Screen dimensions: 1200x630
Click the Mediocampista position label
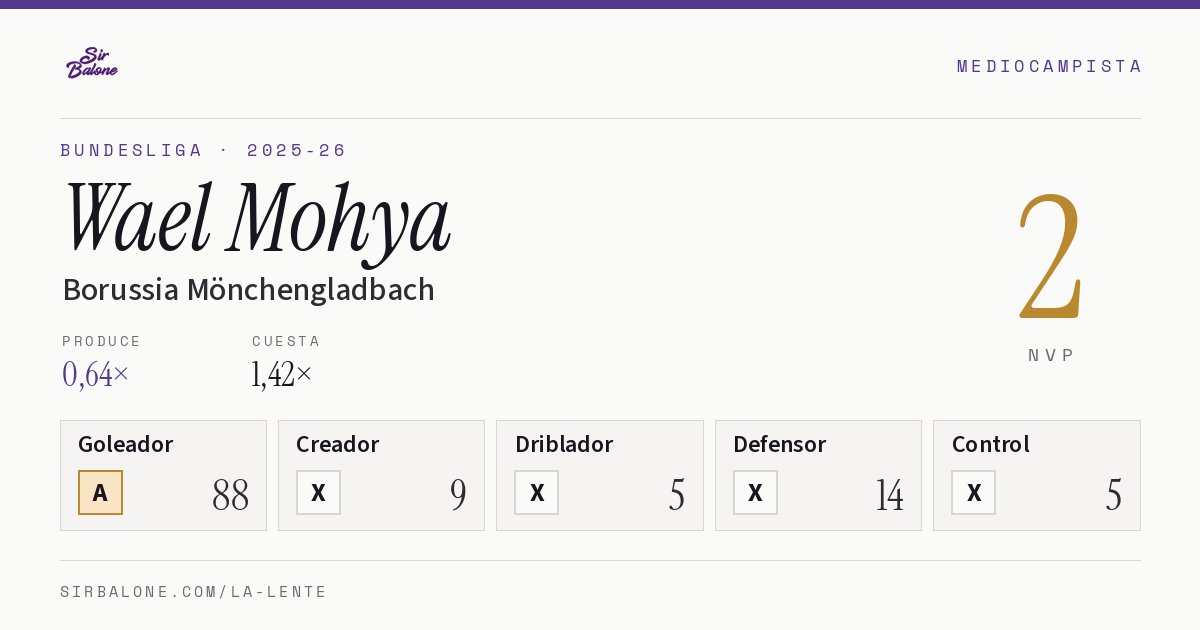tap(1049, 66)
